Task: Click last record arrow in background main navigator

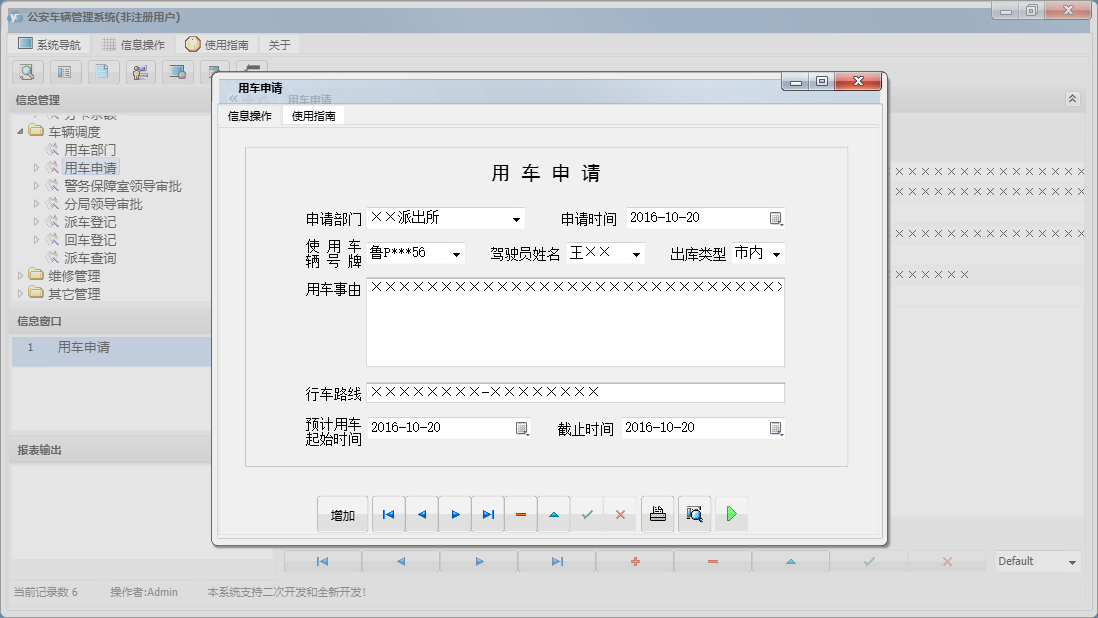Action: click(557, 561)
